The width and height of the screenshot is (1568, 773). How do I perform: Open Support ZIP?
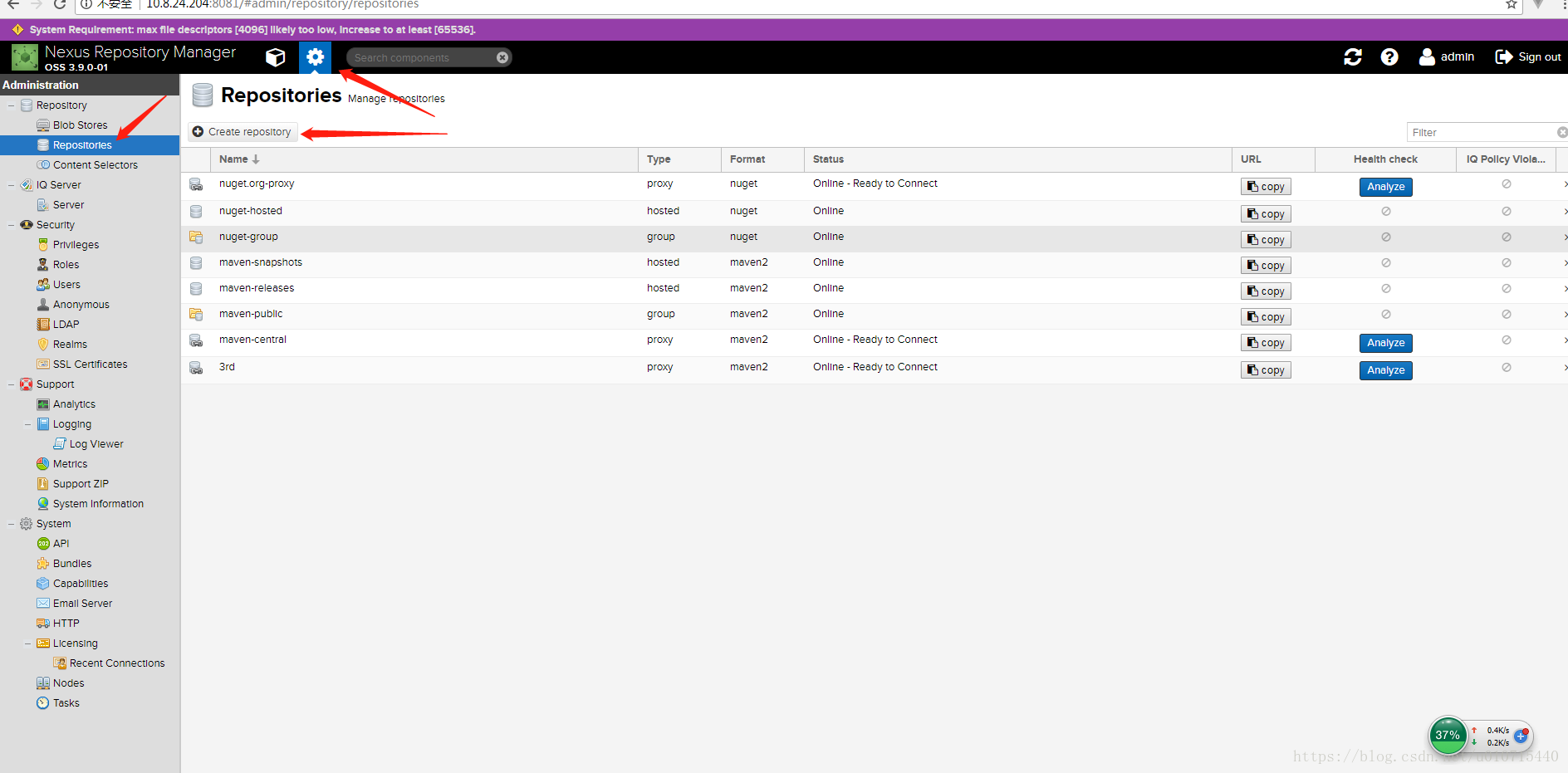click(81, 484)
